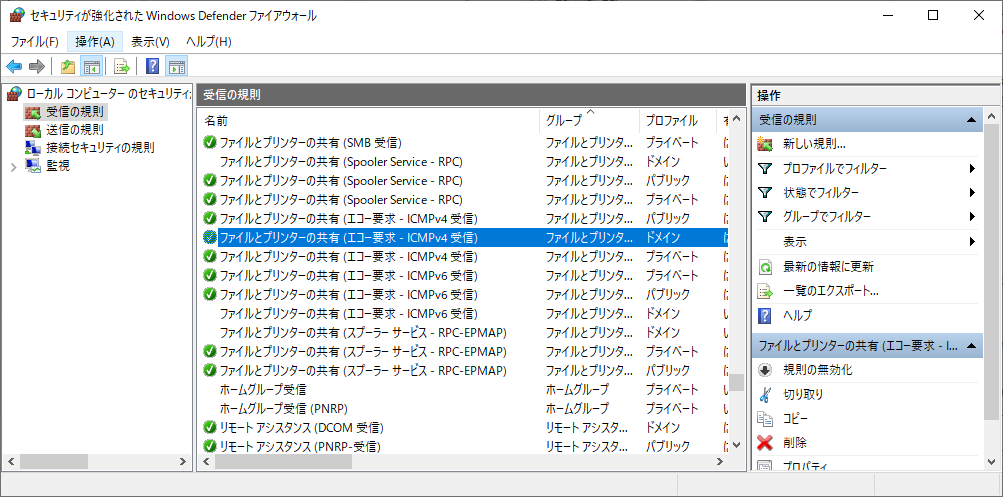1003x497 pixels.
Task: Open Help via the toolbar question-mark icon
Action: click(x=152, y=66)
